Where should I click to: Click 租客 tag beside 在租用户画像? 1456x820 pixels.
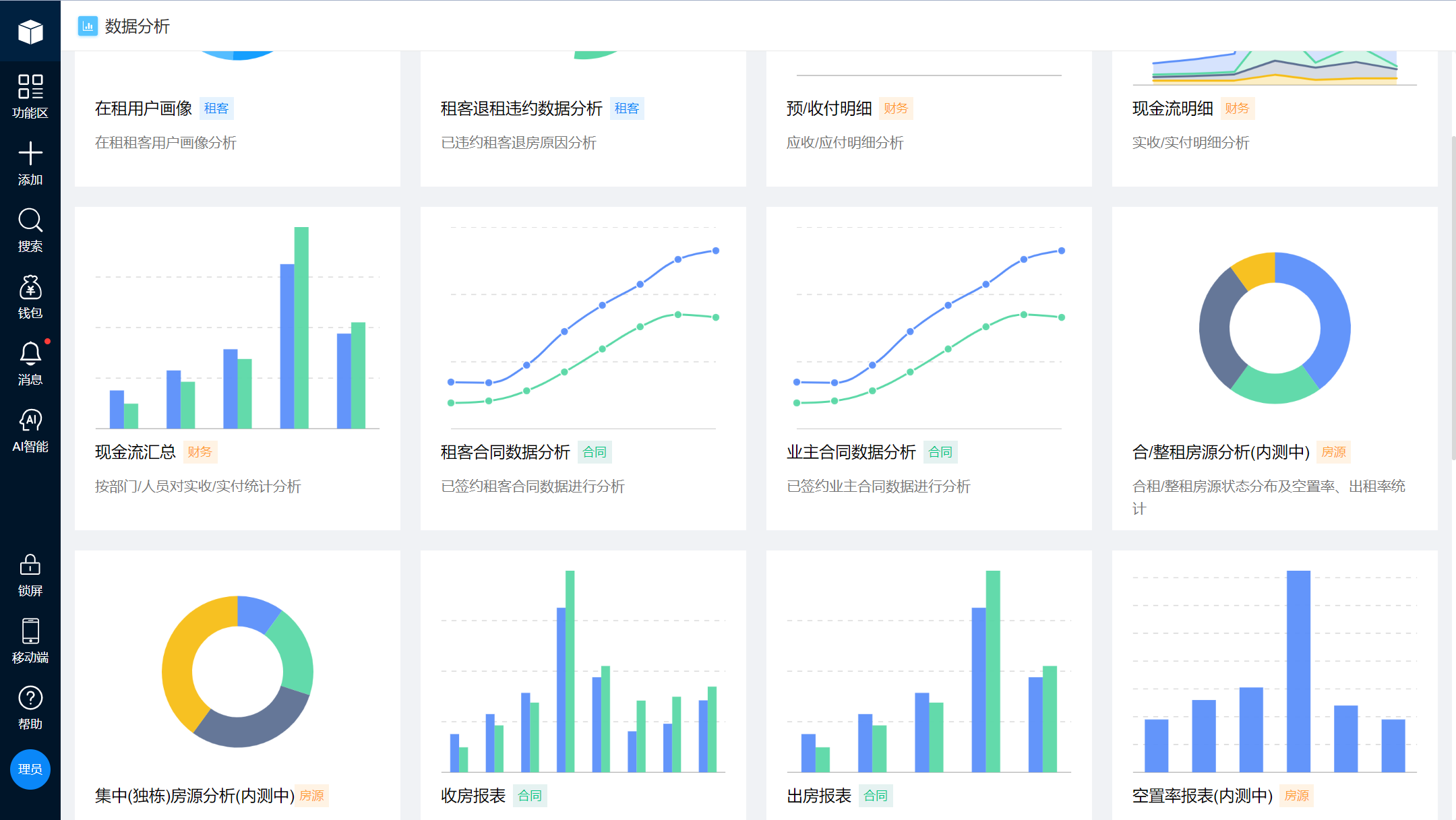[216, 108]
